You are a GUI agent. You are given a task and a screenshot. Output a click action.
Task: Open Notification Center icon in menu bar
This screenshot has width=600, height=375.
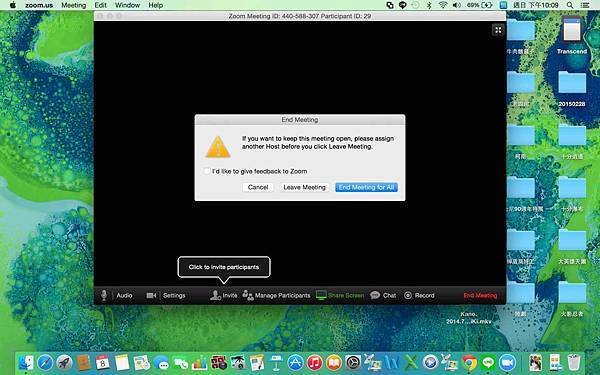(585, 5)
